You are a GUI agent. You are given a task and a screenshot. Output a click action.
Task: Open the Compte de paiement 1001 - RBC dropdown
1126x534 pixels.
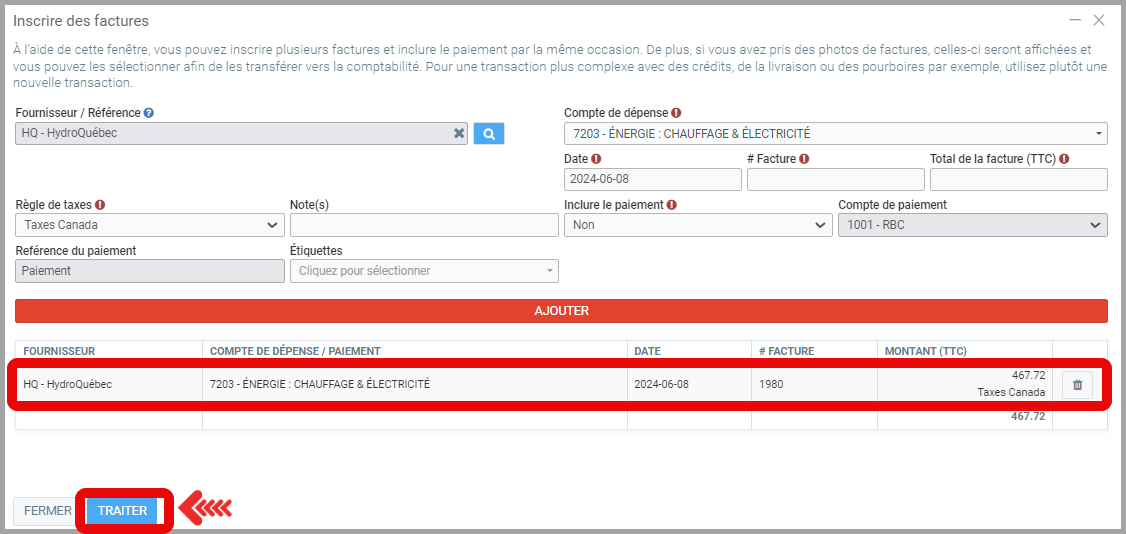click(972, 225)
